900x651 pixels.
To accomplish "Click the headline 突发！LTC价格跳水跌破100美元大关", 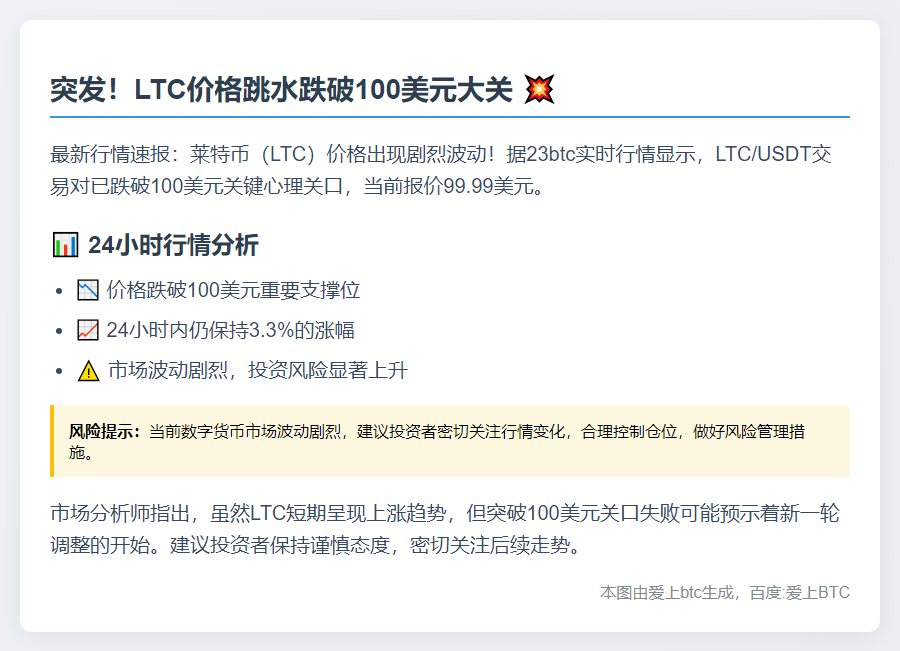I will click(x=282, y=90).
